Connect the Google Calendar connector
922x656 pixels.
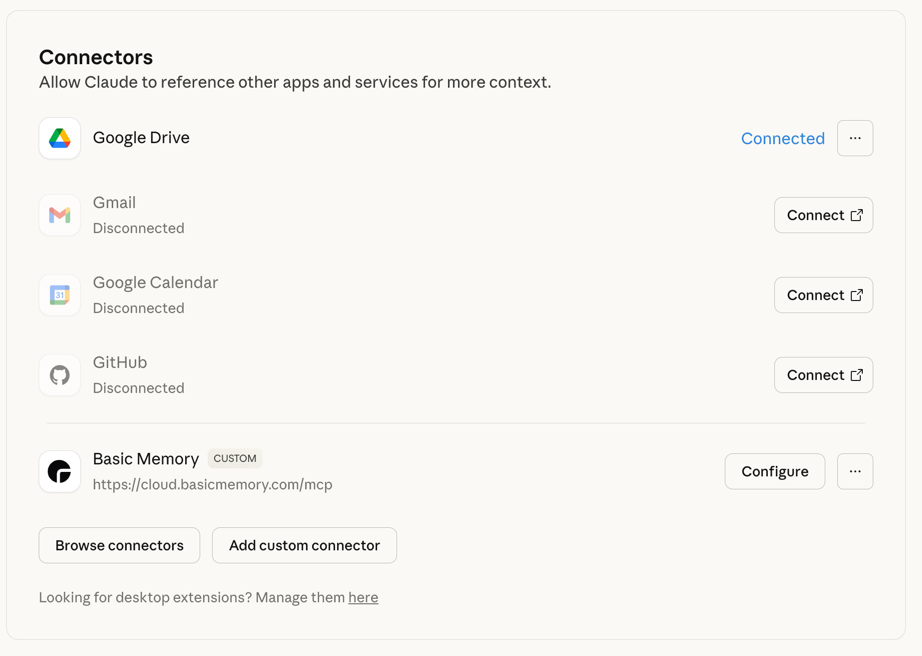click(x=823, y=295)
